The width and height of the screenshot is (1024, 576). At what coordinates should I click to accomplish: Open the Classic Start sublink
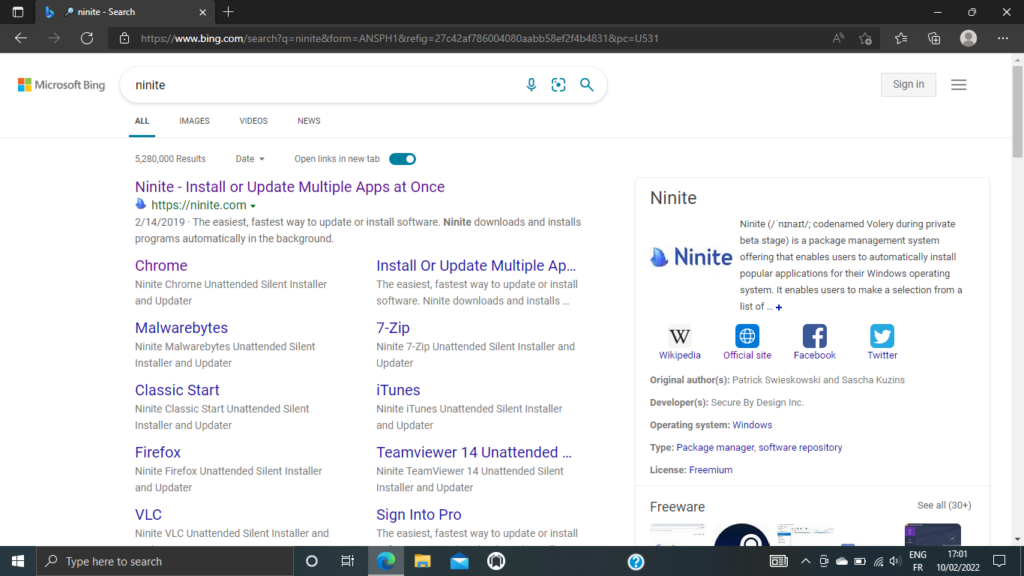click(177, 390)
